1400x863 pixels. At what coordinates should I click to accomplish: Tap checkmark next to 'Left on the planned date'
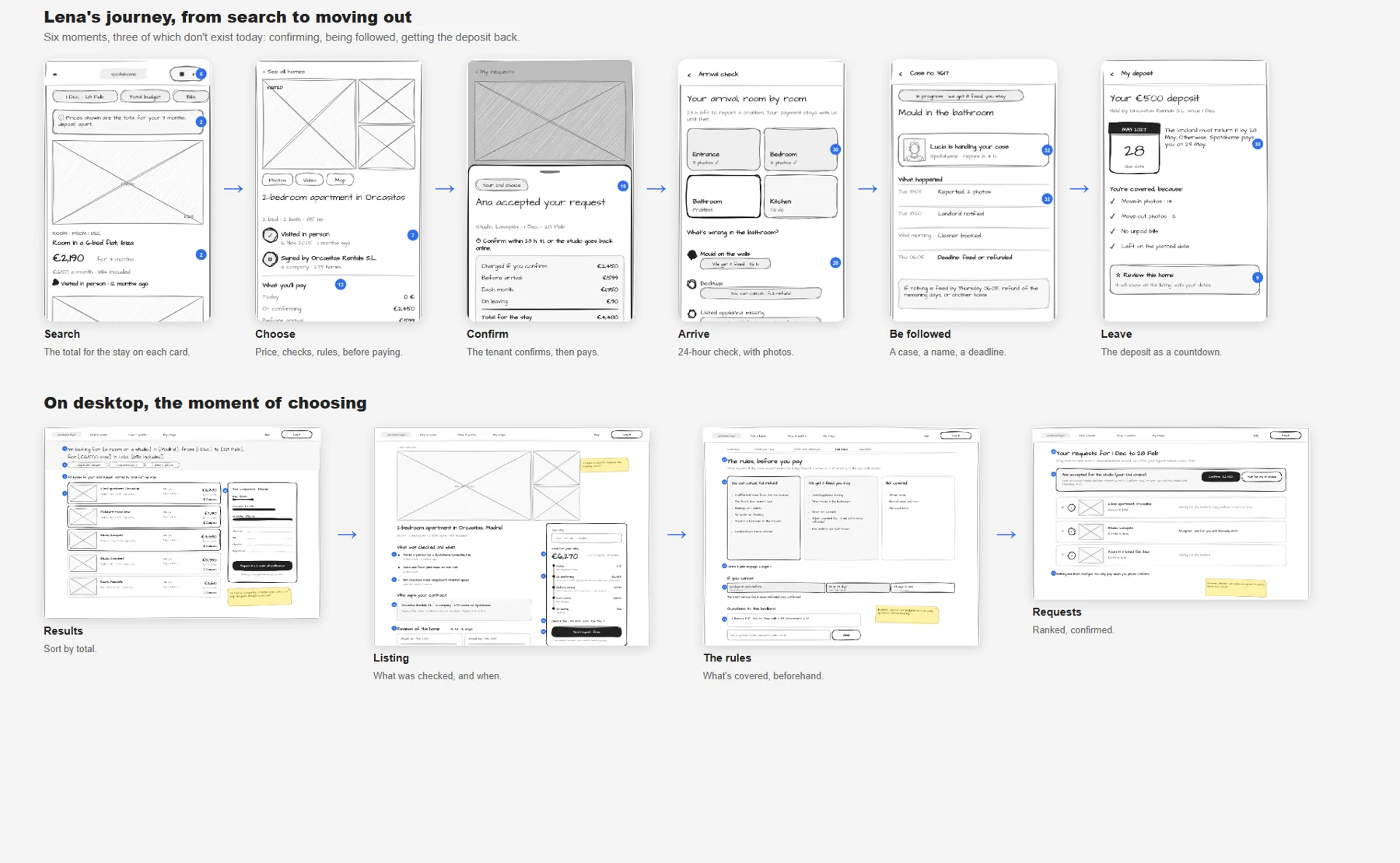point(1113,246)
